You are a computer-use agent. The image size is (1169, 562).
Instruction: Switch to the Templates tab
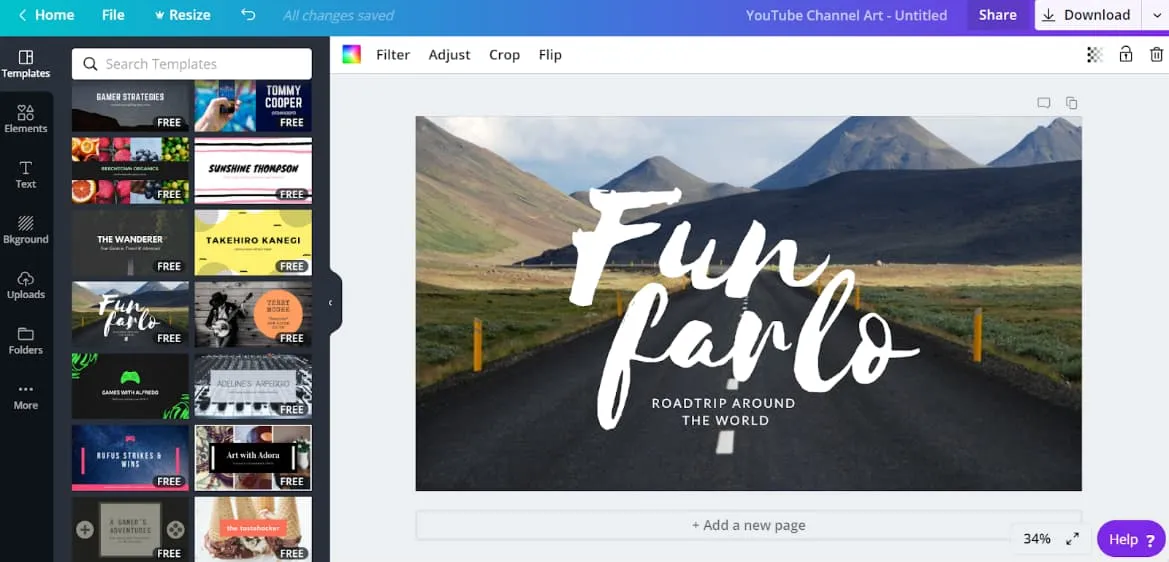26,63
